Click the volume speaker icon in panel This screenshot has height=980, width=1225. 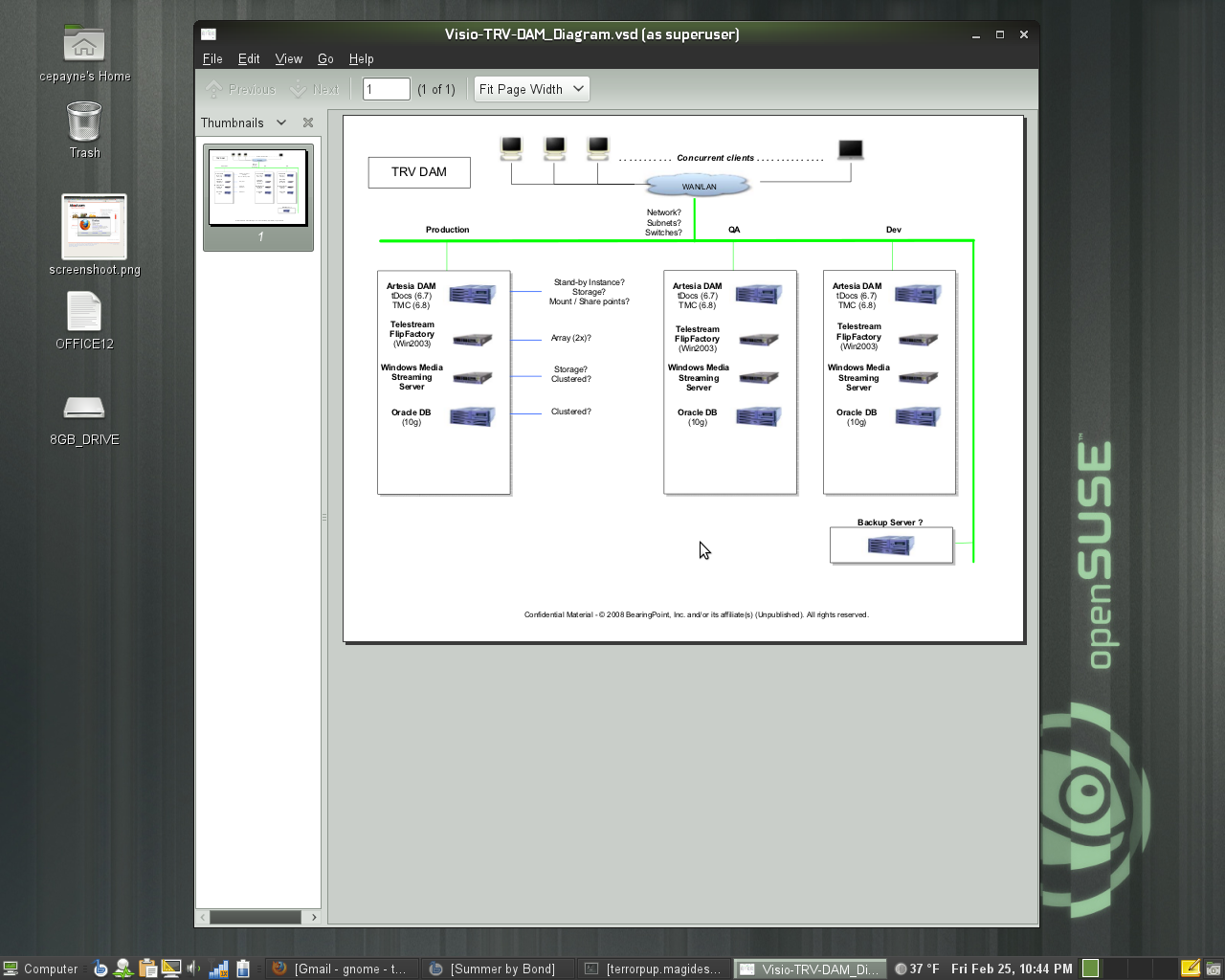(194, 969)
